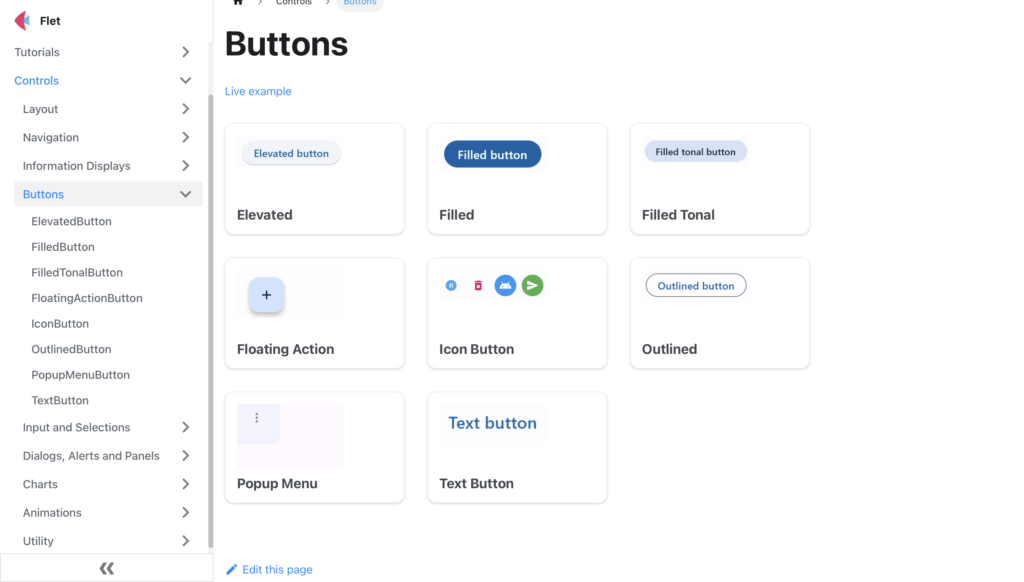Click the red delete trash icon
This screenshot has height=582, width=1024.
(478, 286)
